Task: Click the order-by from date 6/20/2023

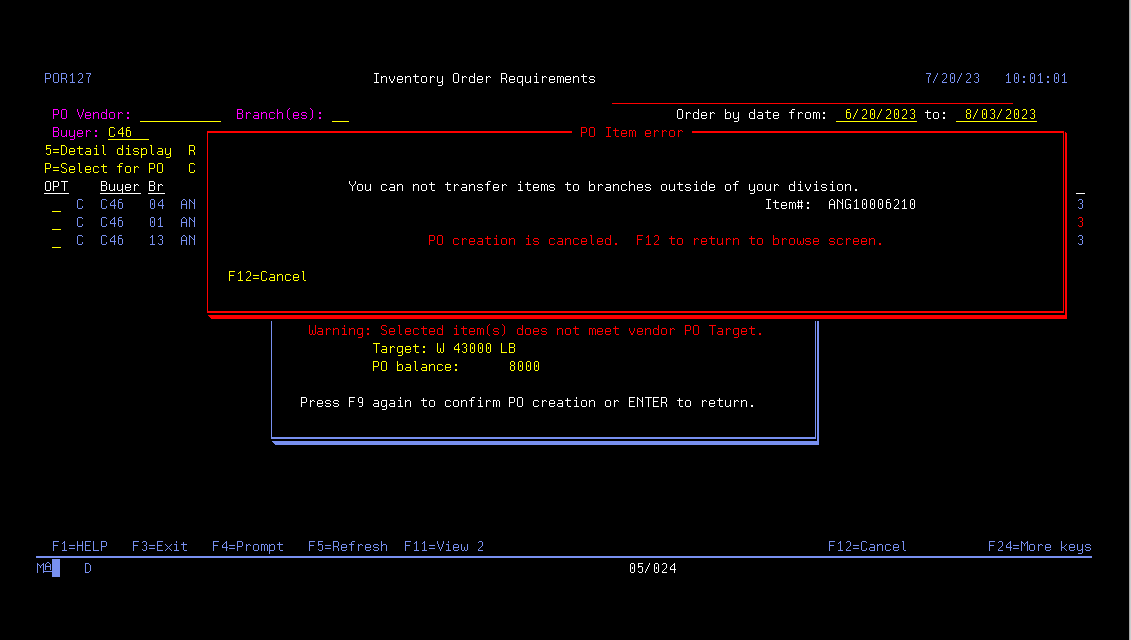Action: (x=877, y=115)
